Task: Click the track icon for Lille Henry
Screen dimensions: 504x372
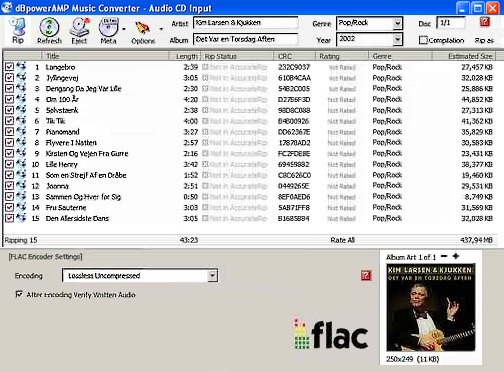Action: (21, 164)
